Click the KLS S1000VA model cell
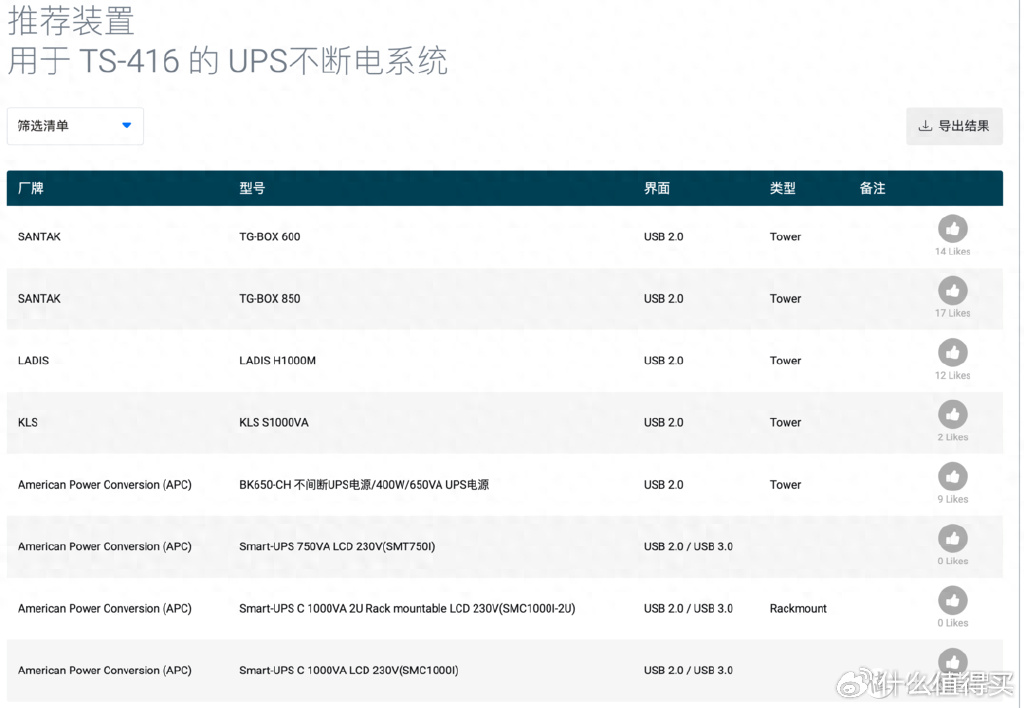This screenshot has height=708, width=1024. (x=274, y=423)
